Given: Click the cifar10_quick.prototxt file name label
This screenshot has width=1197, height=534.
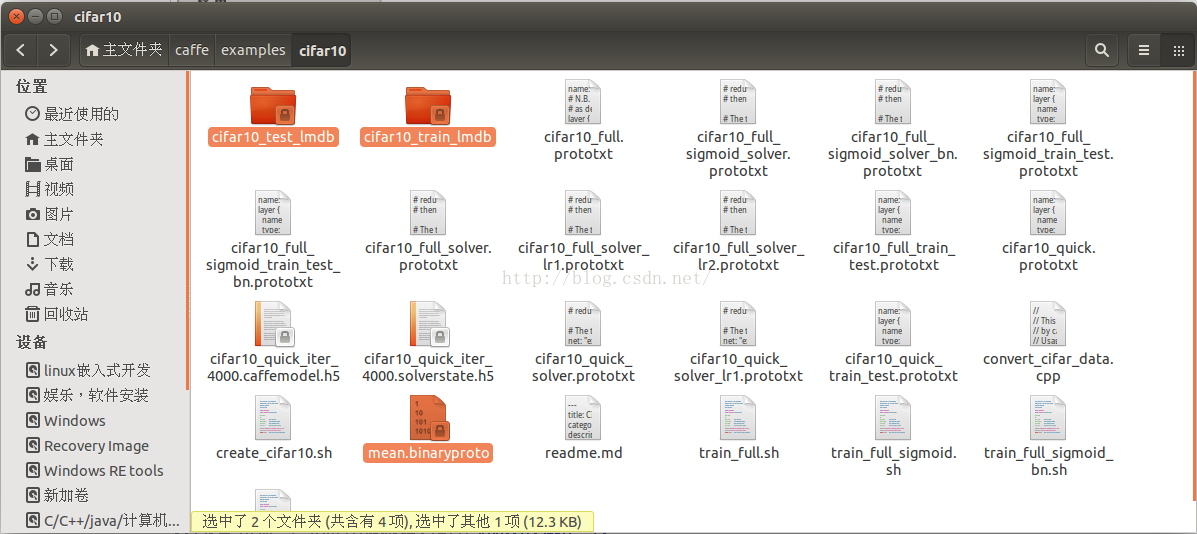Looking at the screenshot, I should pos(1048,256).
